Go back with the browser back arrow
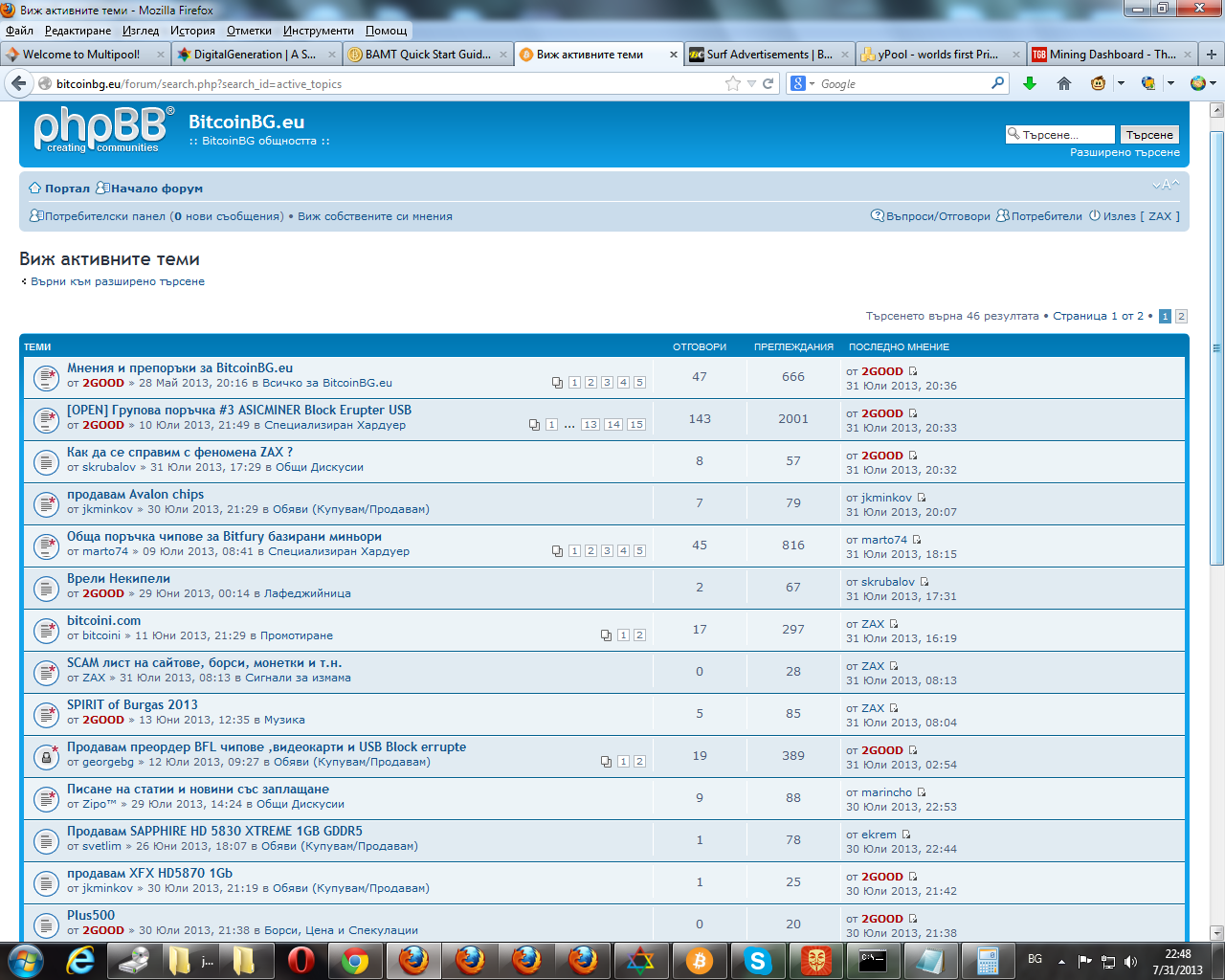 (18, 83)
